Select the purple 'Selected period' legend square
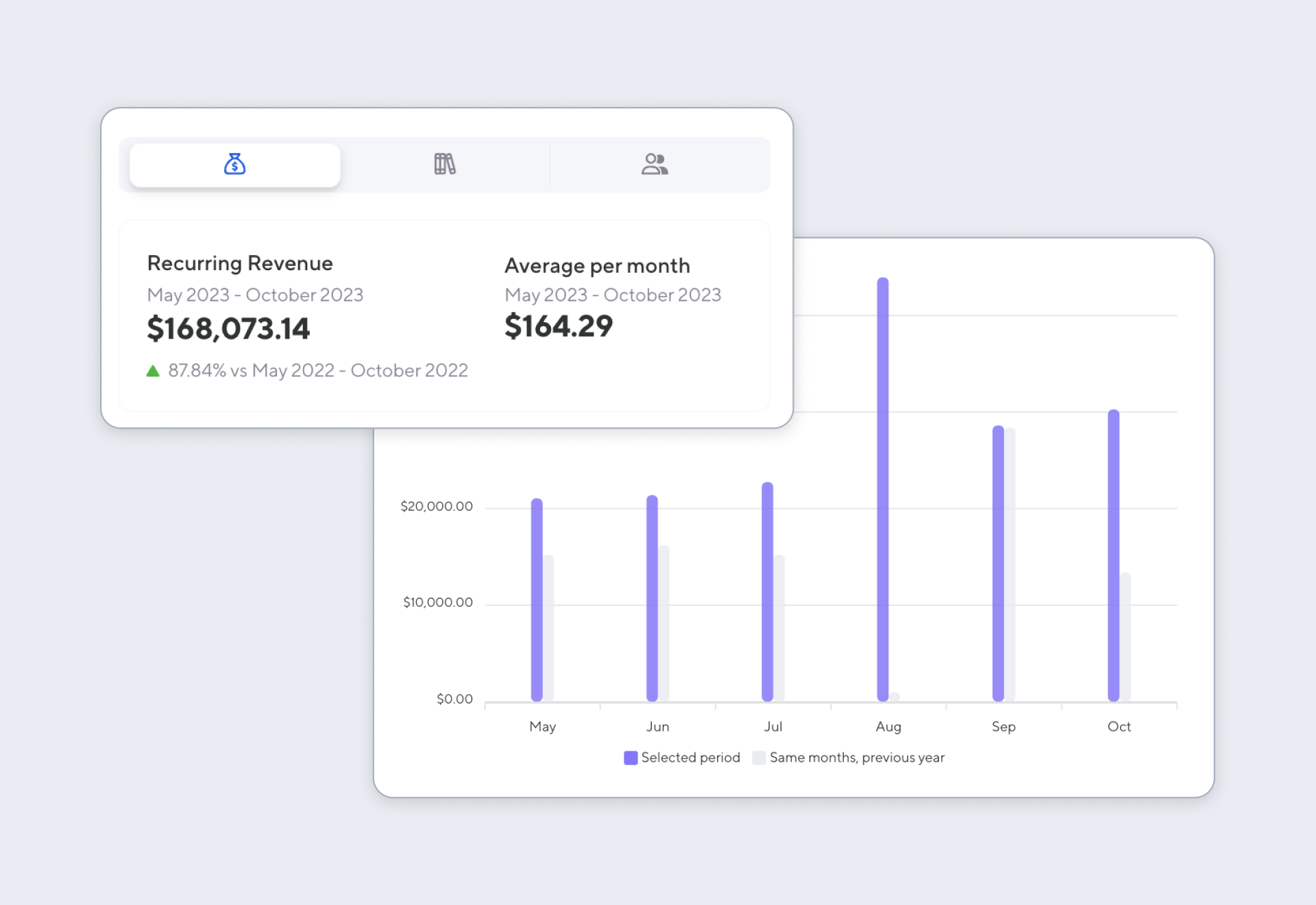 [629, 758]
